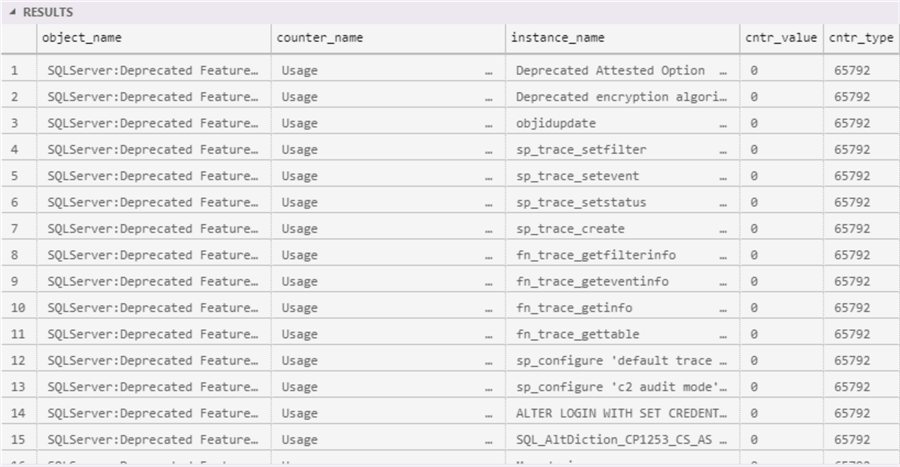Select Usage cell in row 2
The height and width of the screenshot is (467, 900).
[388, 96]
